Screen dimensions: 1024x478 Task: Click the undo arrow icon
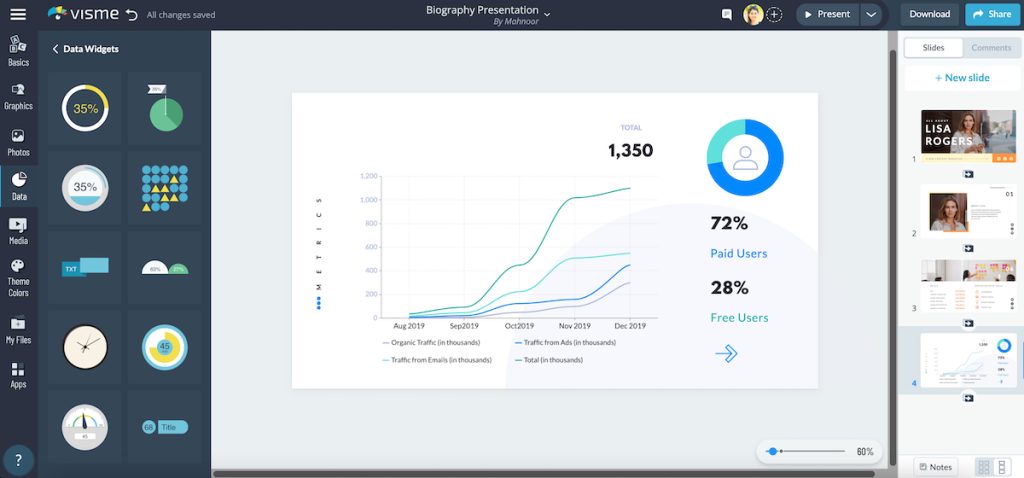tap(132, 15)
